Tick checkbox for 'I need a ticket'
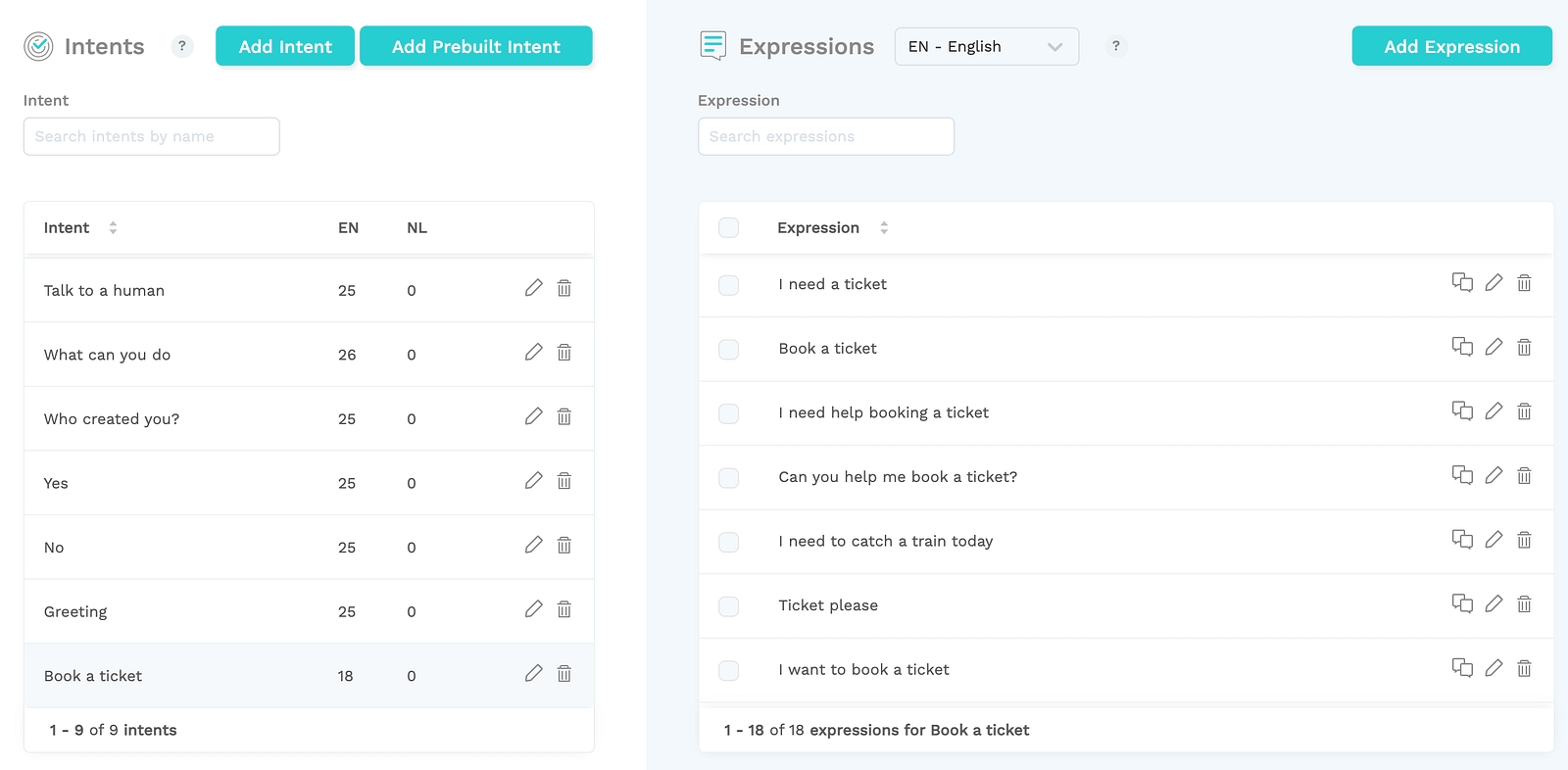 tap(728, 285)
